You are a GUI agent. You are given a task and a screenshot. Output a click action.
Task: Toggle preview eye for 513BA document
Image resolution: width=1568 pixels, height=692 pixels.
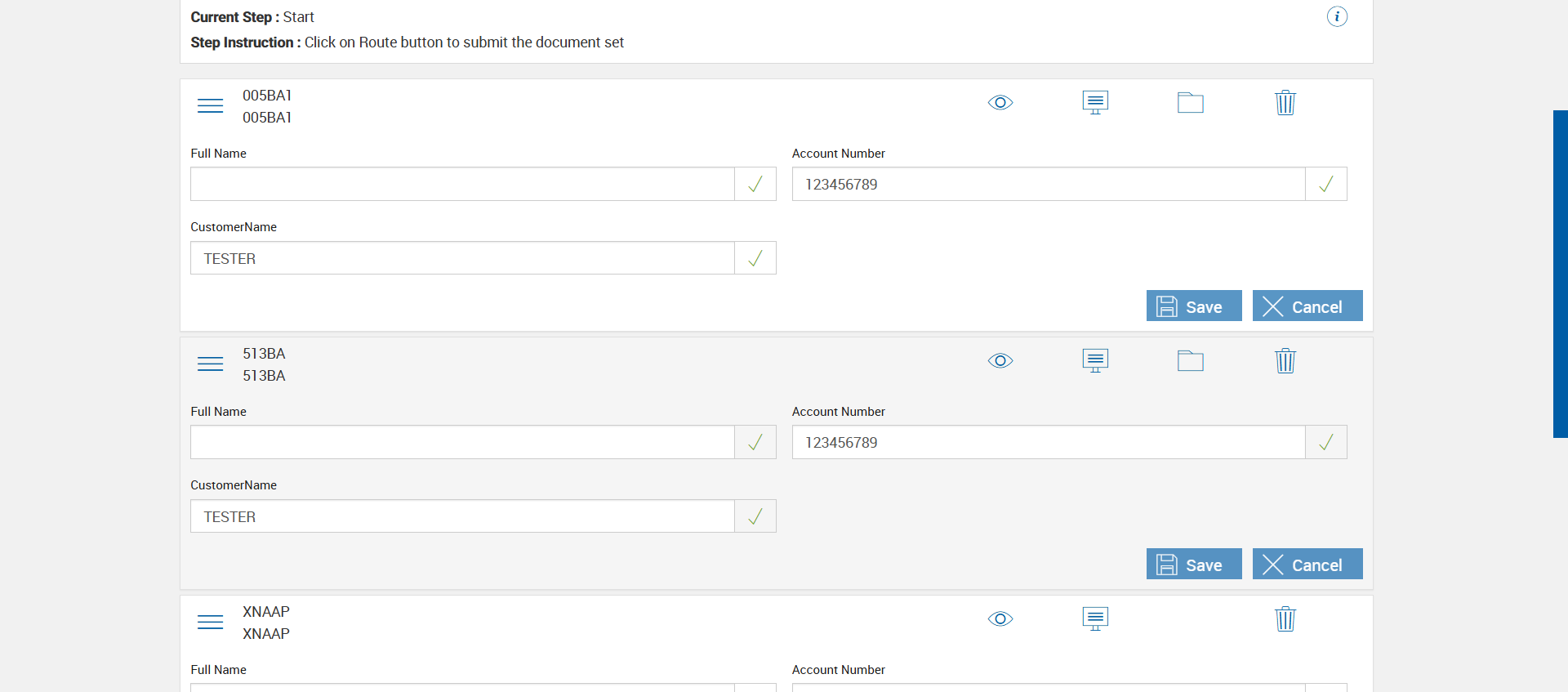pyautogui.click(x=1000, y=361)
